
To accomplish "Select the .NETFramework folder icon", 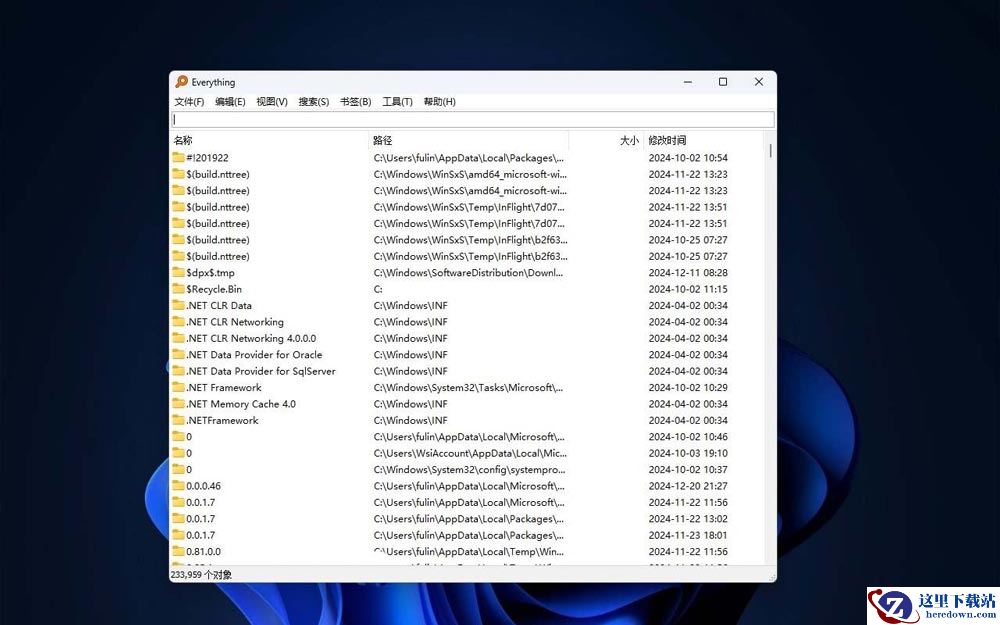I will pyautogui.click(x=179, y=420).
